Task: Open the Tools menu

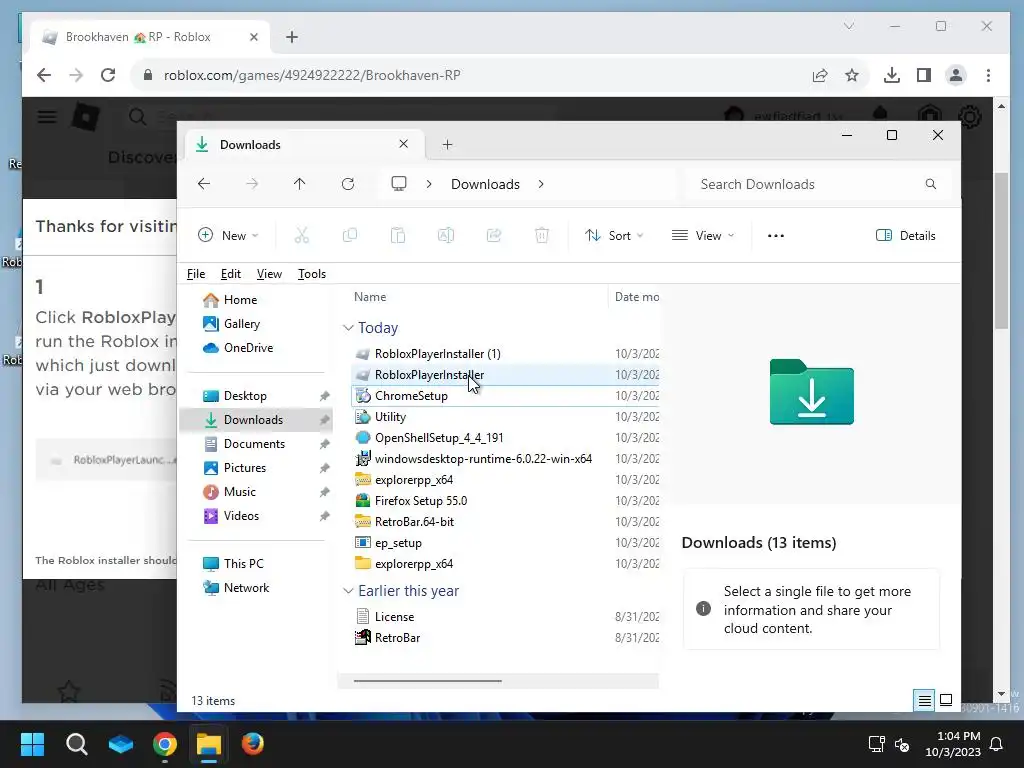Action: [312, 274]
